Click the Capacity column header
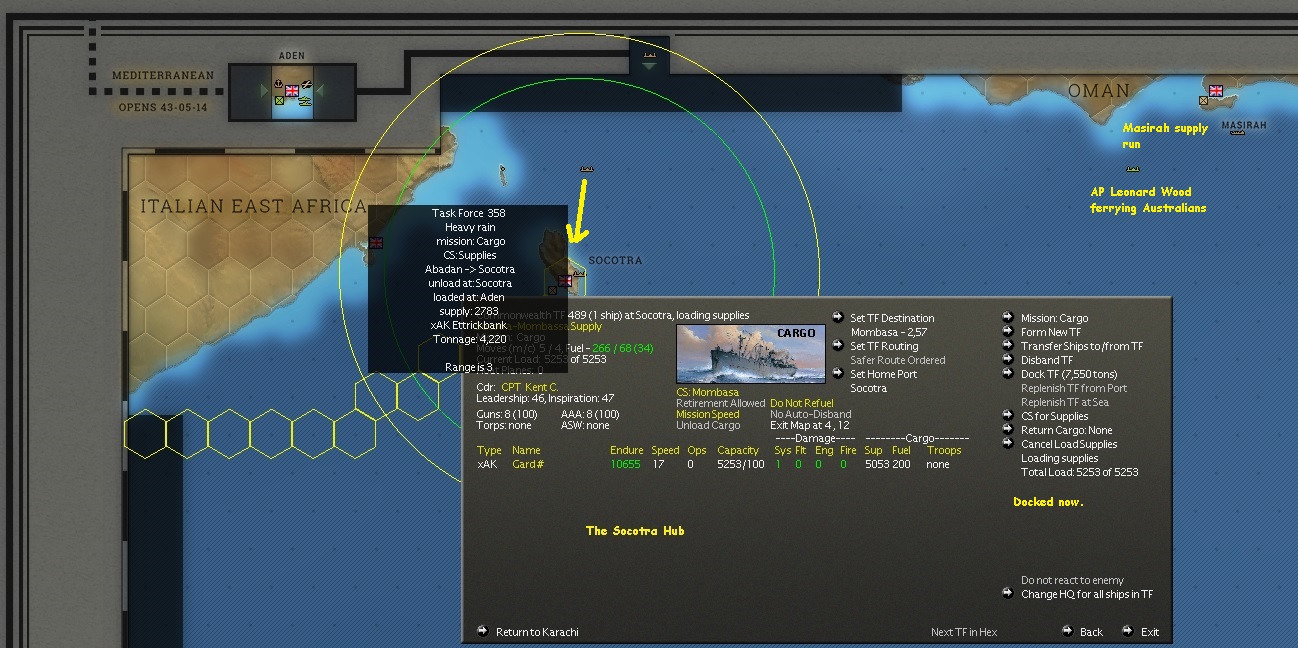Viewport: 1298px width, 648px height. [738, 450]
